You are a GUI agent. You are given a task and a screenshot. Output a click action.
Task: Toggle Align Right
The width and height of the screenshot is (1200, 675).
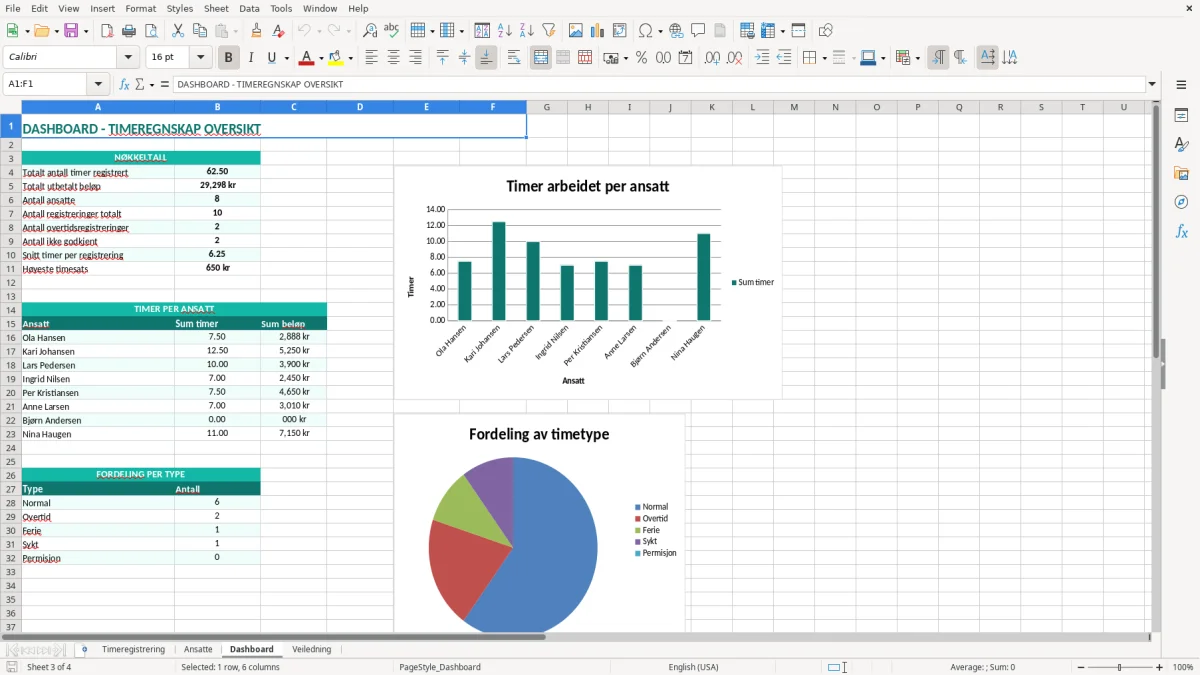pos(415,58)
